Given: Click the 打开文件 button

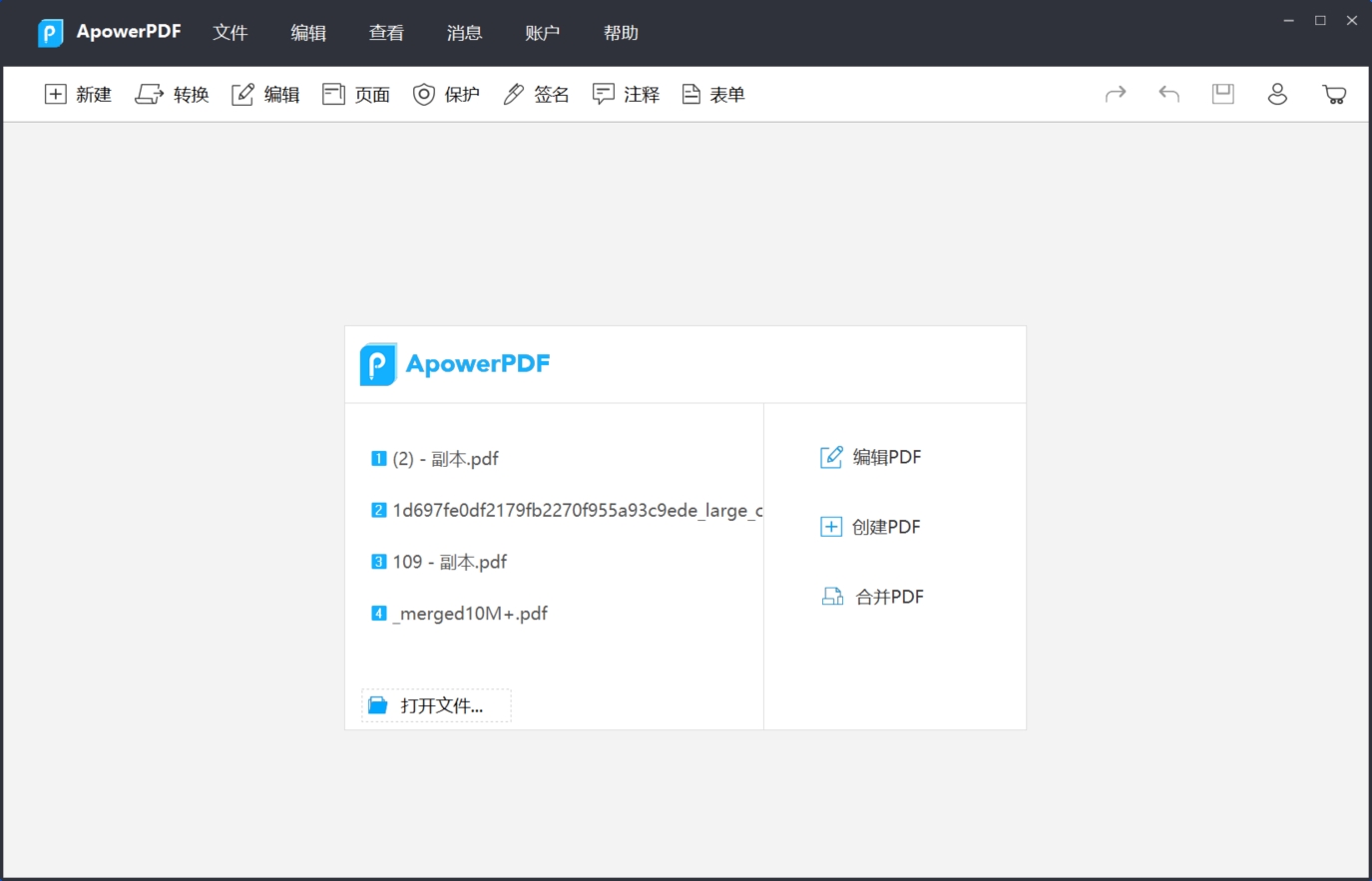Looking at the screenshot, I should [436, 704].
